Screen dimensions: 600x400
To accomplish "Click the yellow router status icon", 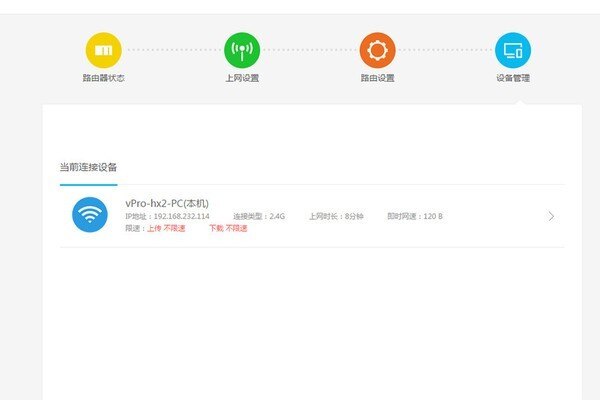I will click(103, 50).
